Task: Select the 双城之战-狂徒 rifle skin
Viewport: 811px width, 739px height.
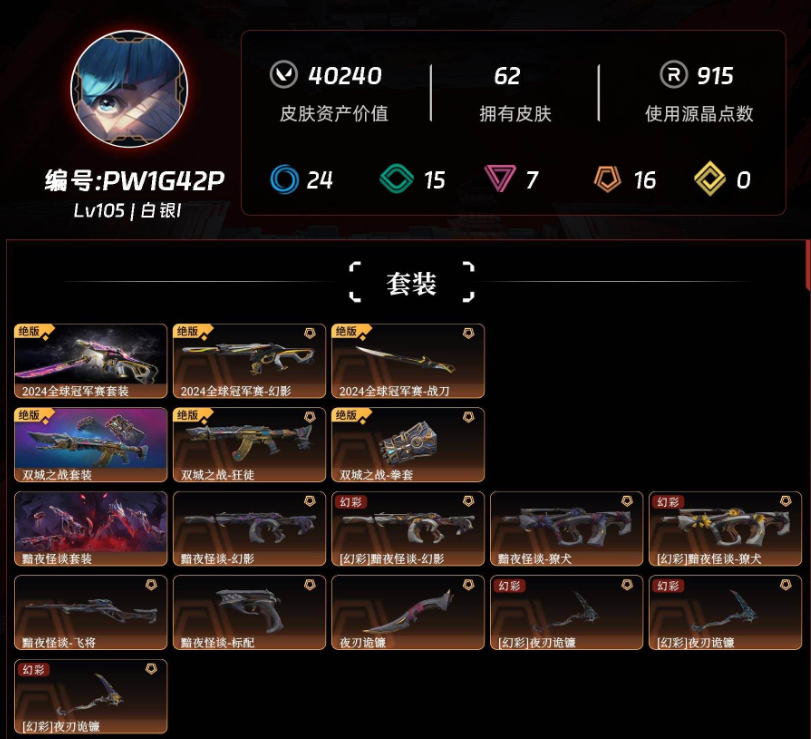Action: pos(249,445)
